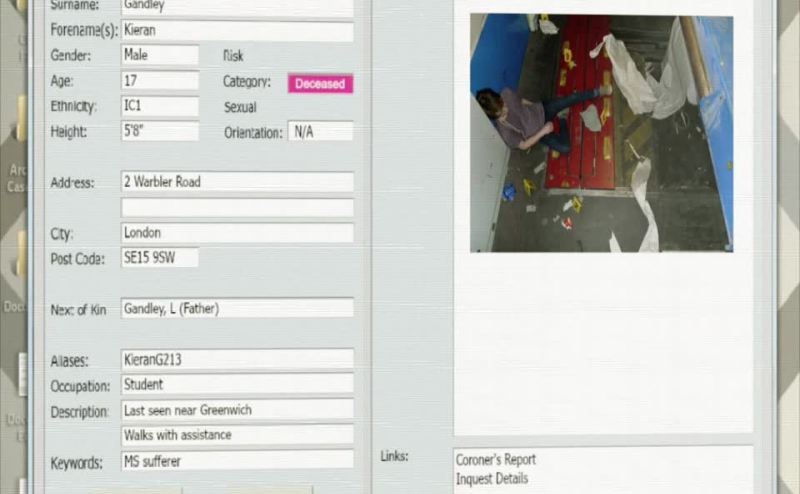Click the Occupation field showing Student
800x494 pixels.
(x=237, y=384)
